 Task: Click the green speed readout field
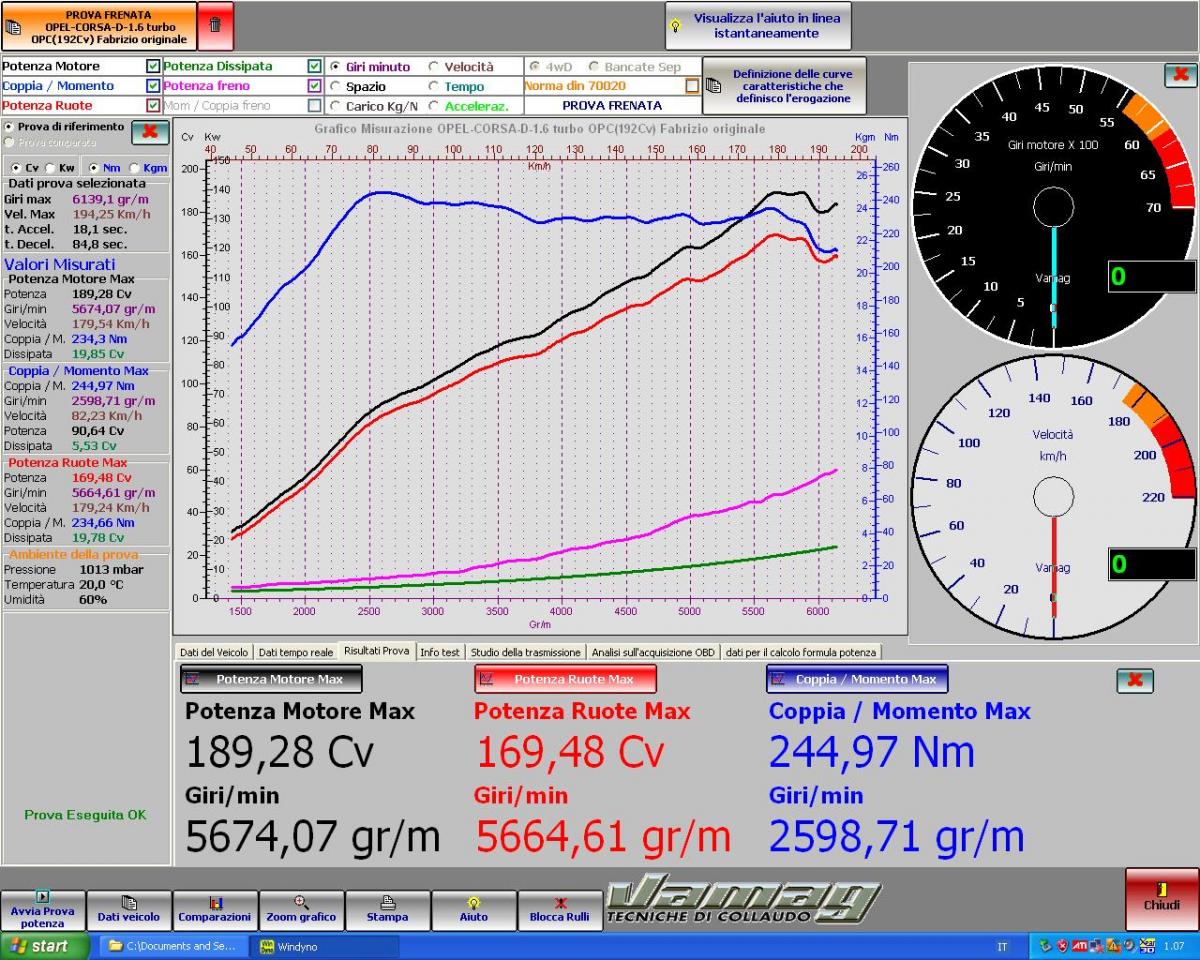(1152, 564)
